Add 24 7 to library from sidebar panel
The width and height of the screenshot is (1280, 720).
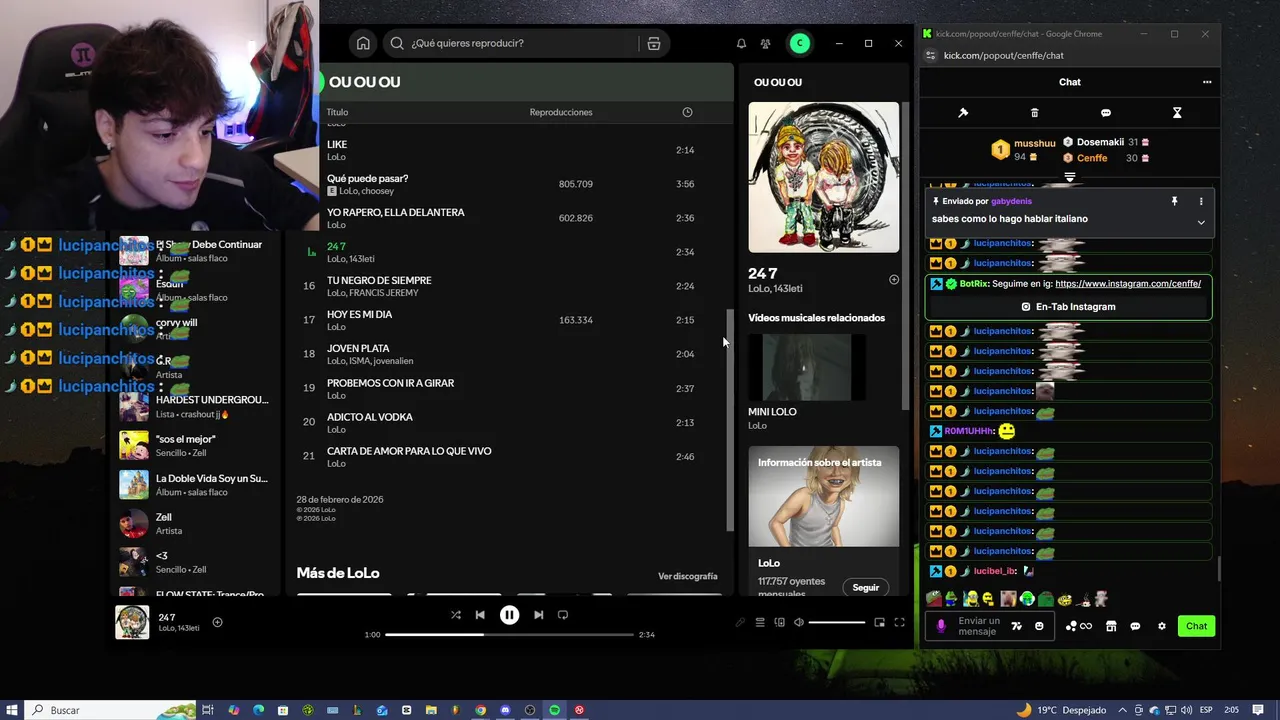894,280
